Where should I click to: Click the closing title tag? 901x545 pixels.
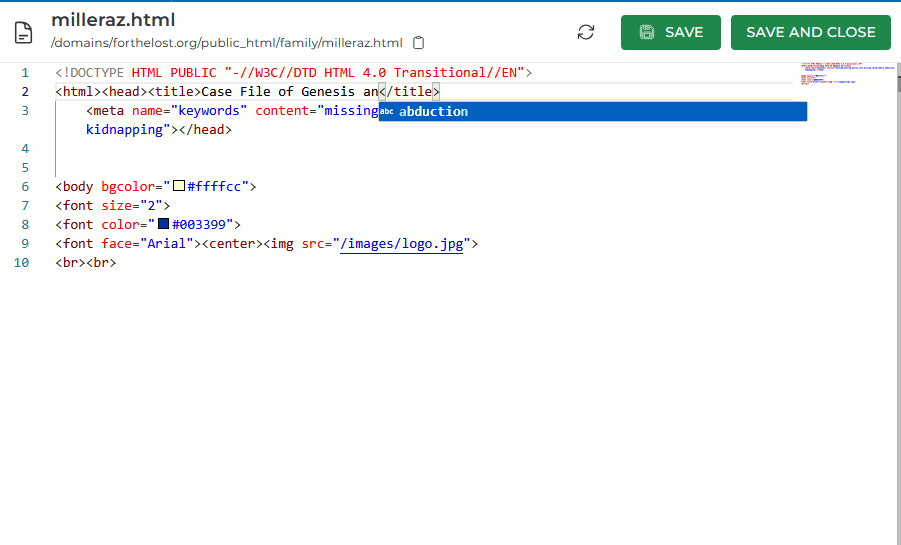pos(408,91)
